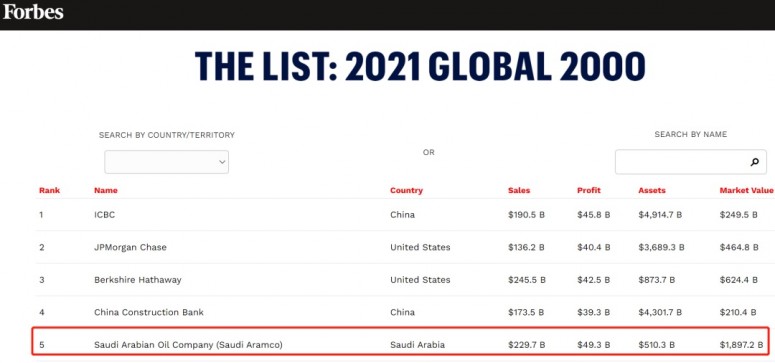The width and height of the screenshot is (775, 363).
Task: Open the JPMorgan Chase entry
Action: 130,247
